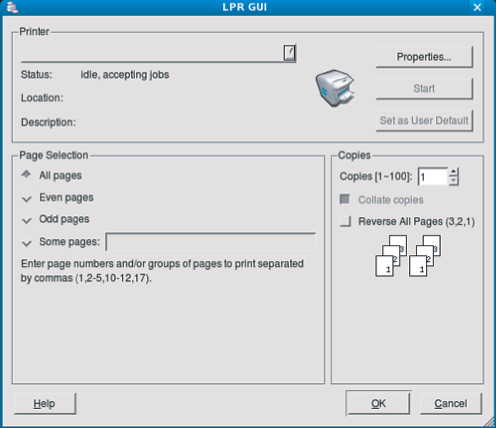Click the LPR GUI title bar app icon
Viewport: 496px width, 428px height.
coord(12,7)
